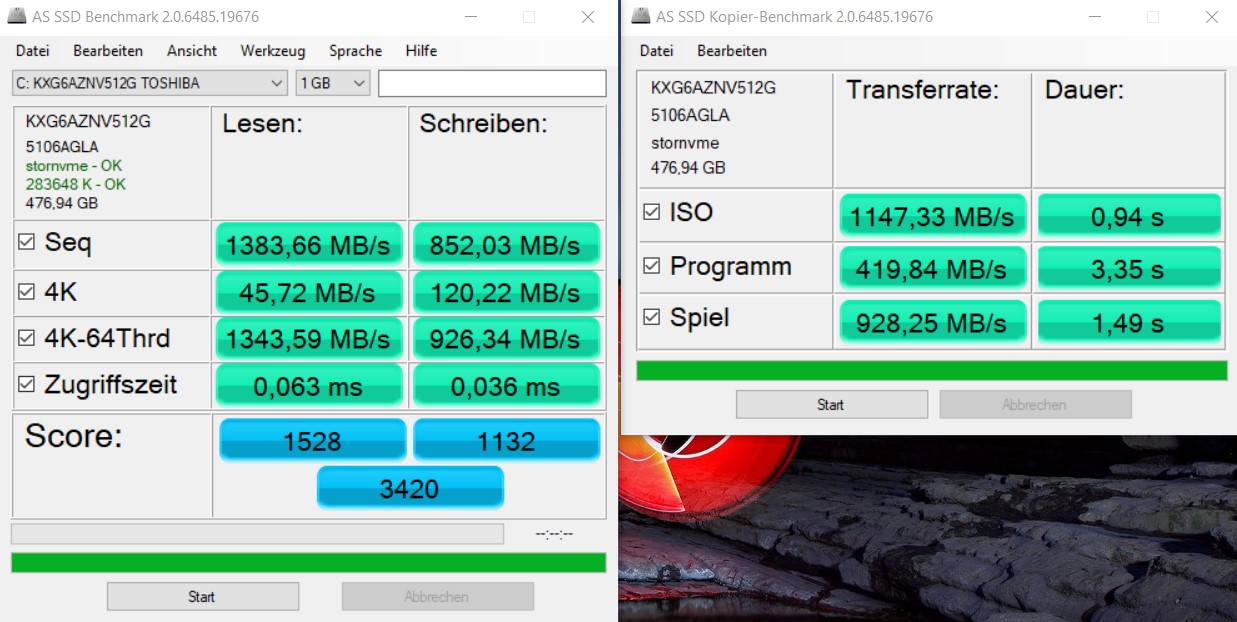Click the green progress bar in Kopier-Benchmark
The height and width of the screenshot is (622, 1237).
(931, 370)
